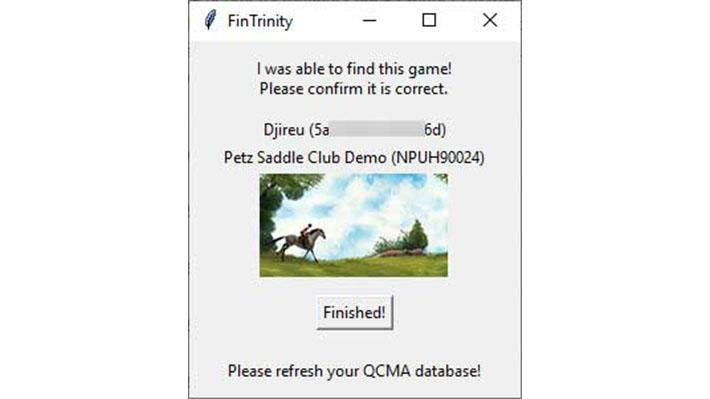This screenshot has width=710, height=399.
Task: Click the "Please refresh your QCMA database!" notice
Action: point(354,371)
